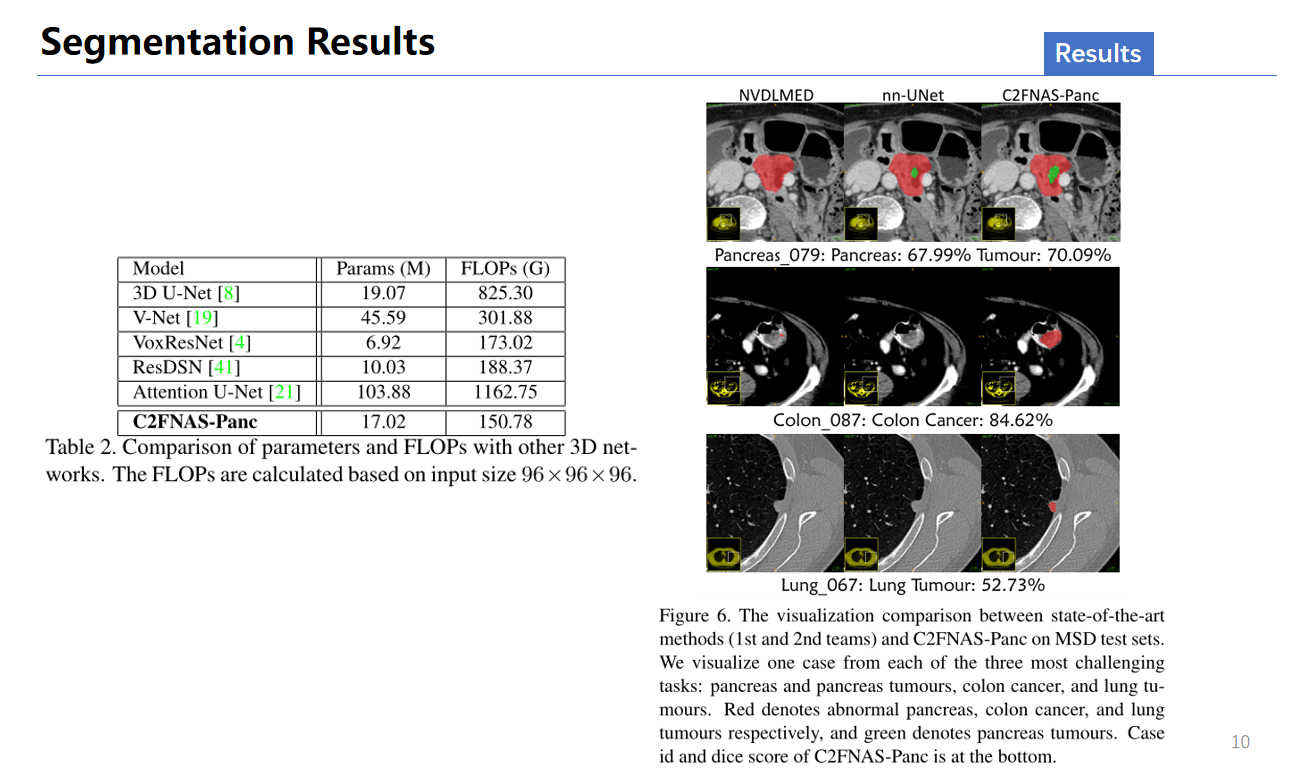Click the yellow orientation icon in C2FNAS-Panc colon image
Viewport: 1292px width, 778px height.
pyautogui.click(x=999, y=388)
